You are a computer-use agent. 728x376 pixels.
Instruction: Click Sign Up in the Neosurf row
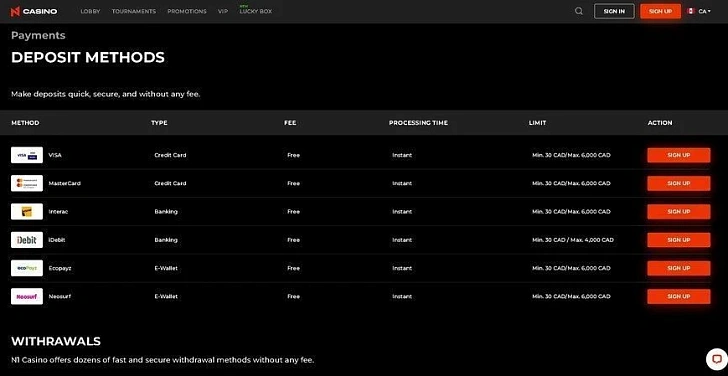click(x=678, y=296)
